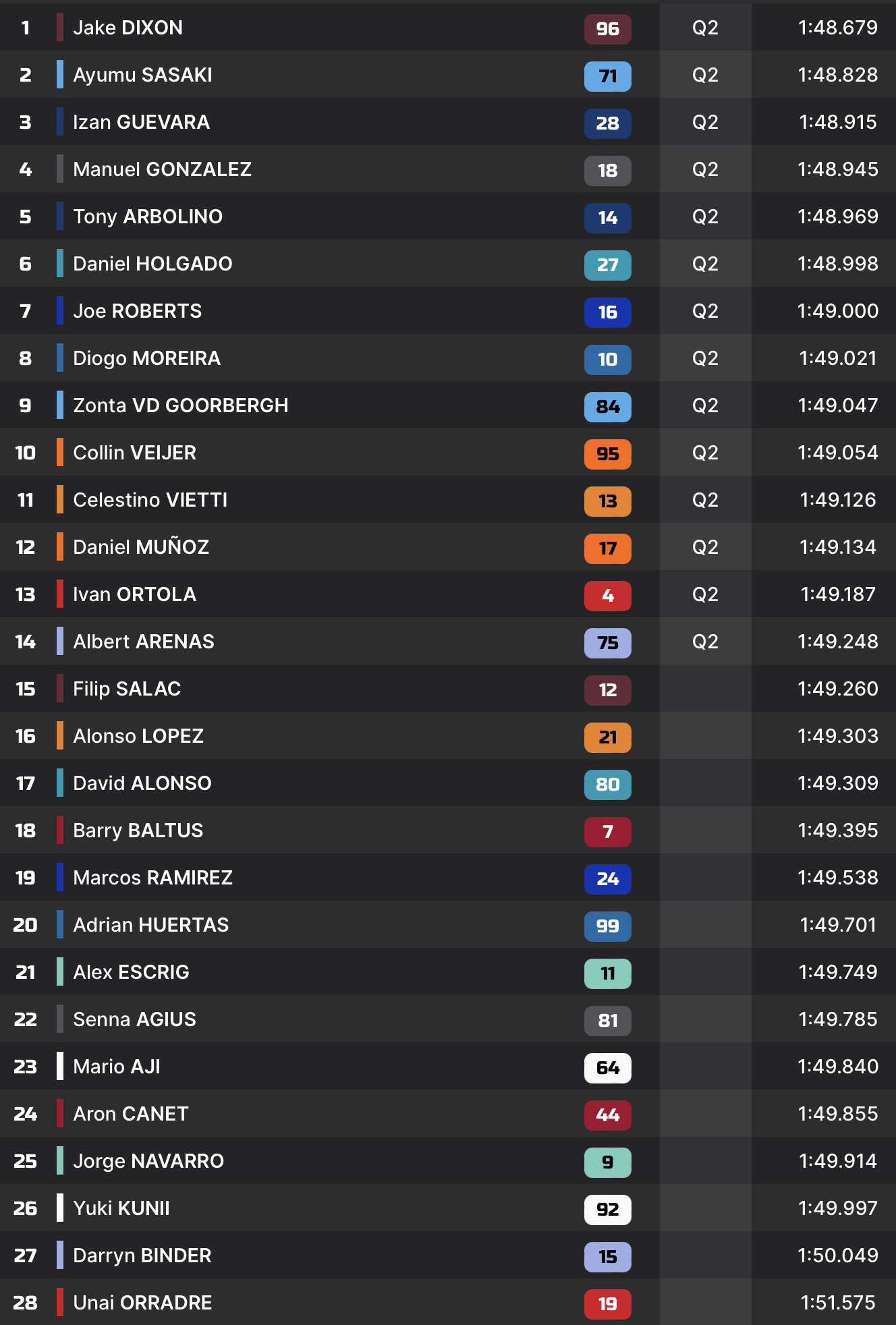Click Marcos Ramirez's blue 24 badge
The image size is (896, 1325).
(x=607, y=879)
